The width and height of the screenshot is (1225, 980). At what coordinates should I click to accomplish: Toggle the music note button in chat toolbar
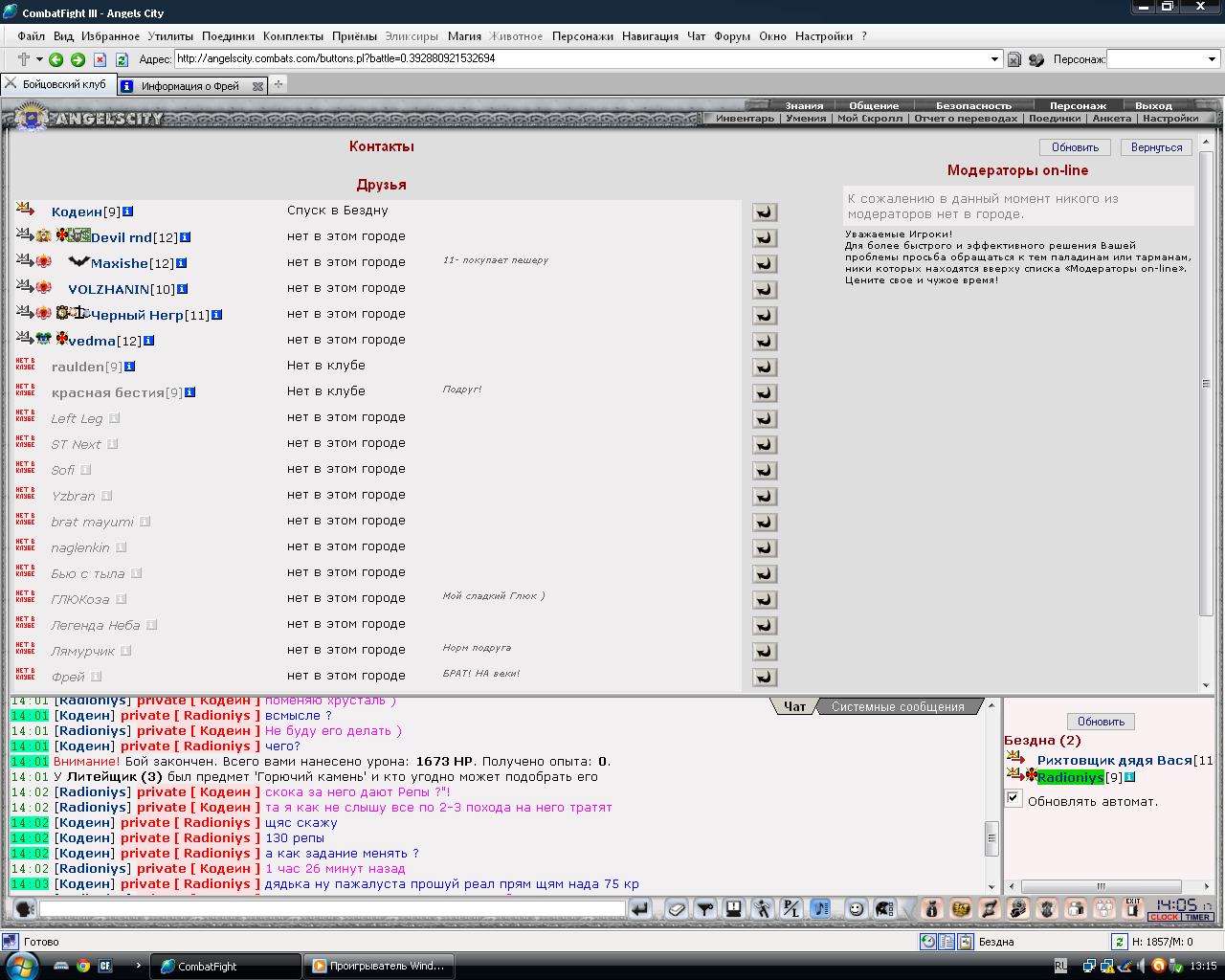(820, 908)
